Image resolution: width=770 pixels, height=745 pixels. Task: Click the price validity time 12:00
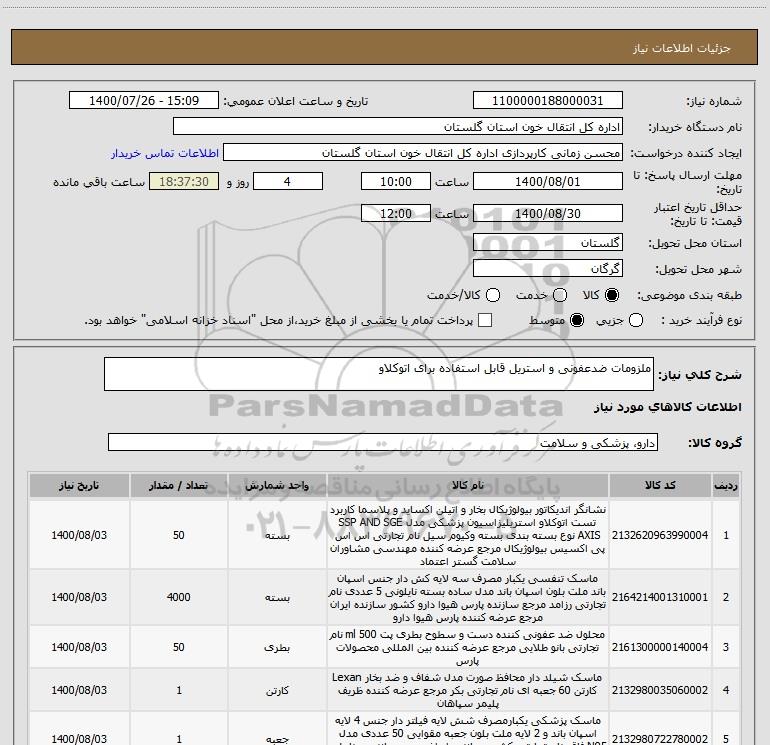(x=396, y=213)
